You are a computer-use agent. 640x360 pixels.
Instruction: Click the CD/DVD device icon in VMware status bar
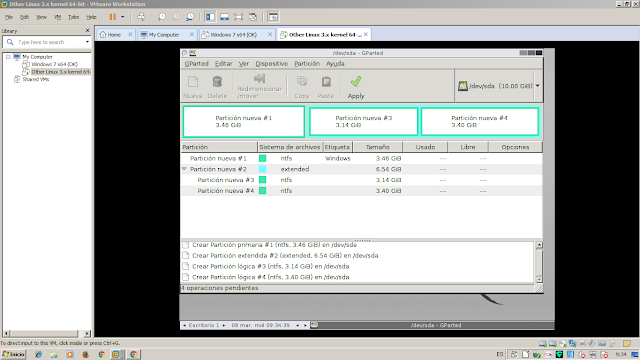click(562, 344)
